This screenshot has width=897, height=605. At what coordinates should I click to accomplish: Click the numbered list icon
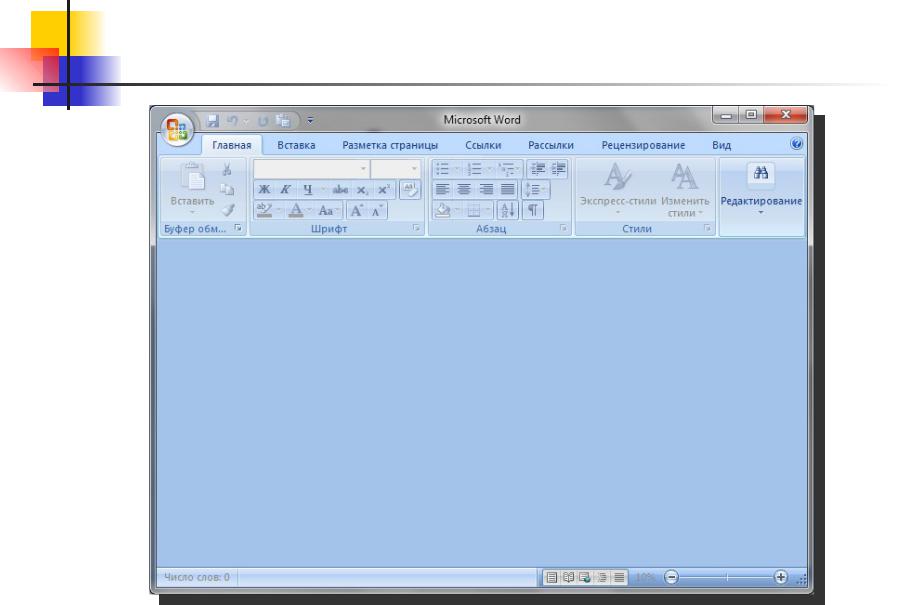pos(474,169)
